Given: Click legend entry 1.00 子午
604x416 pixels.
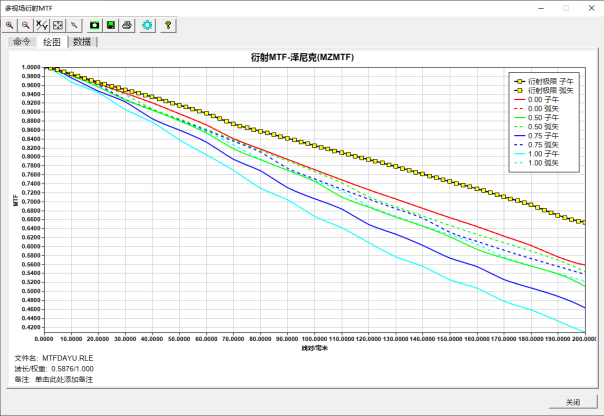Looking at the screenshot, I should (537, 154).
